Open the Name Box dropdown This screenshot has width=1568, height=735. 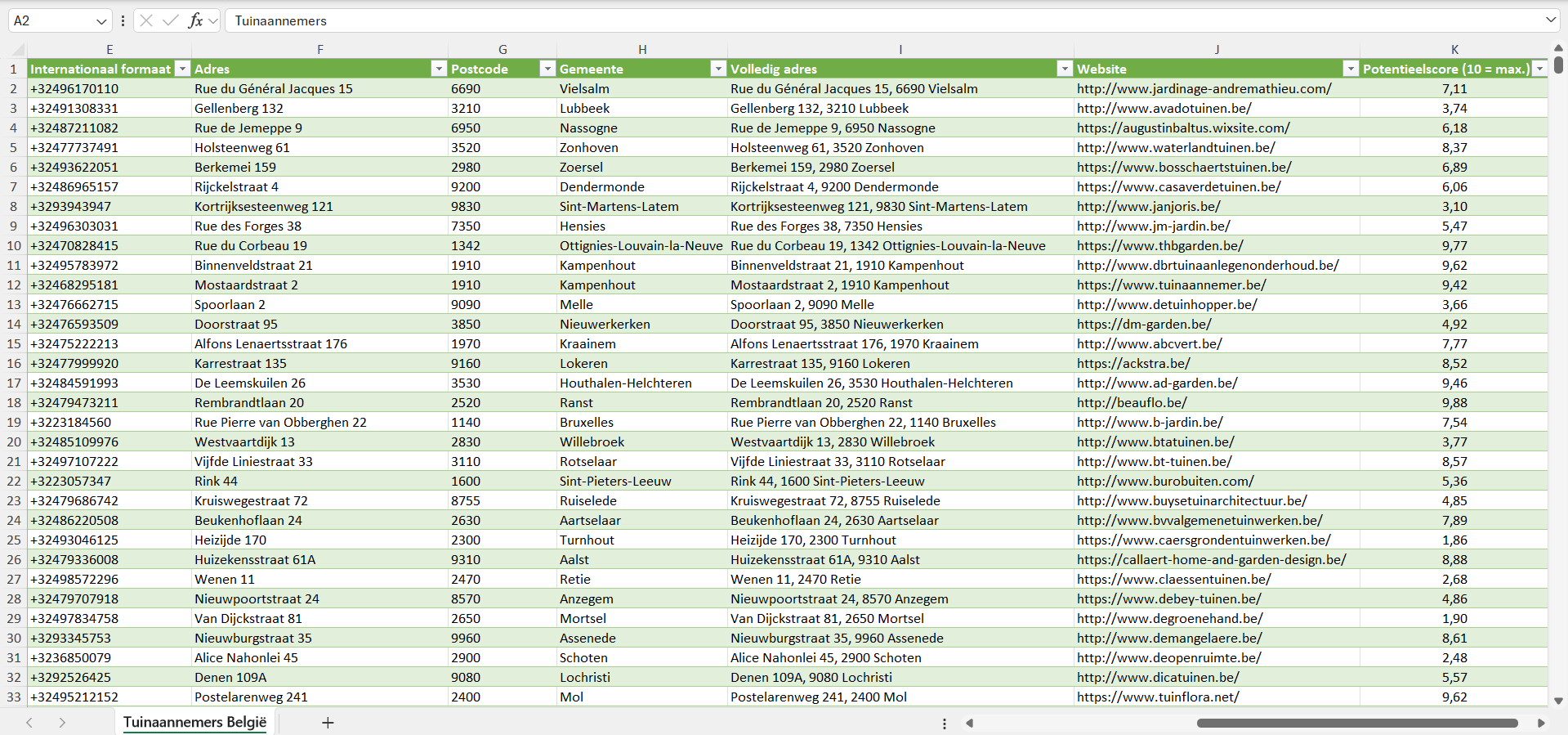tap(101, 21)
